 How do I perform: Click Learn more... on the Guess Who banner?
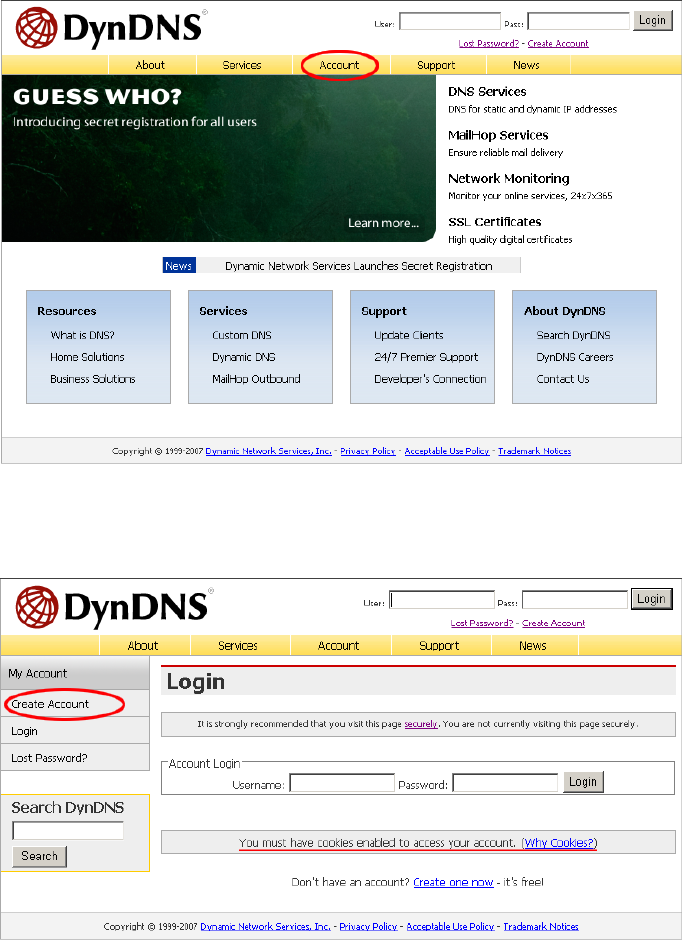(384, 223)
